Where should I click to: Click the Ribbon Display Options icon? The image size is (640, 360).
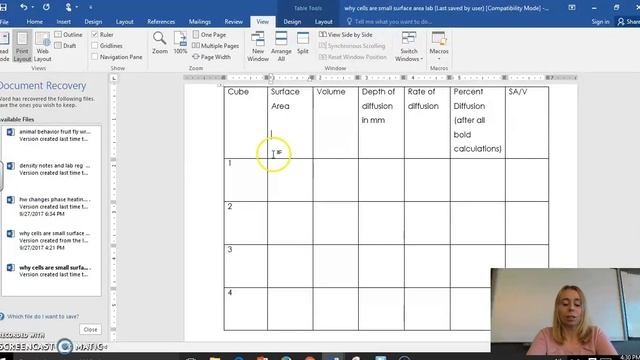pyautogui.click(x=572, y=7)
